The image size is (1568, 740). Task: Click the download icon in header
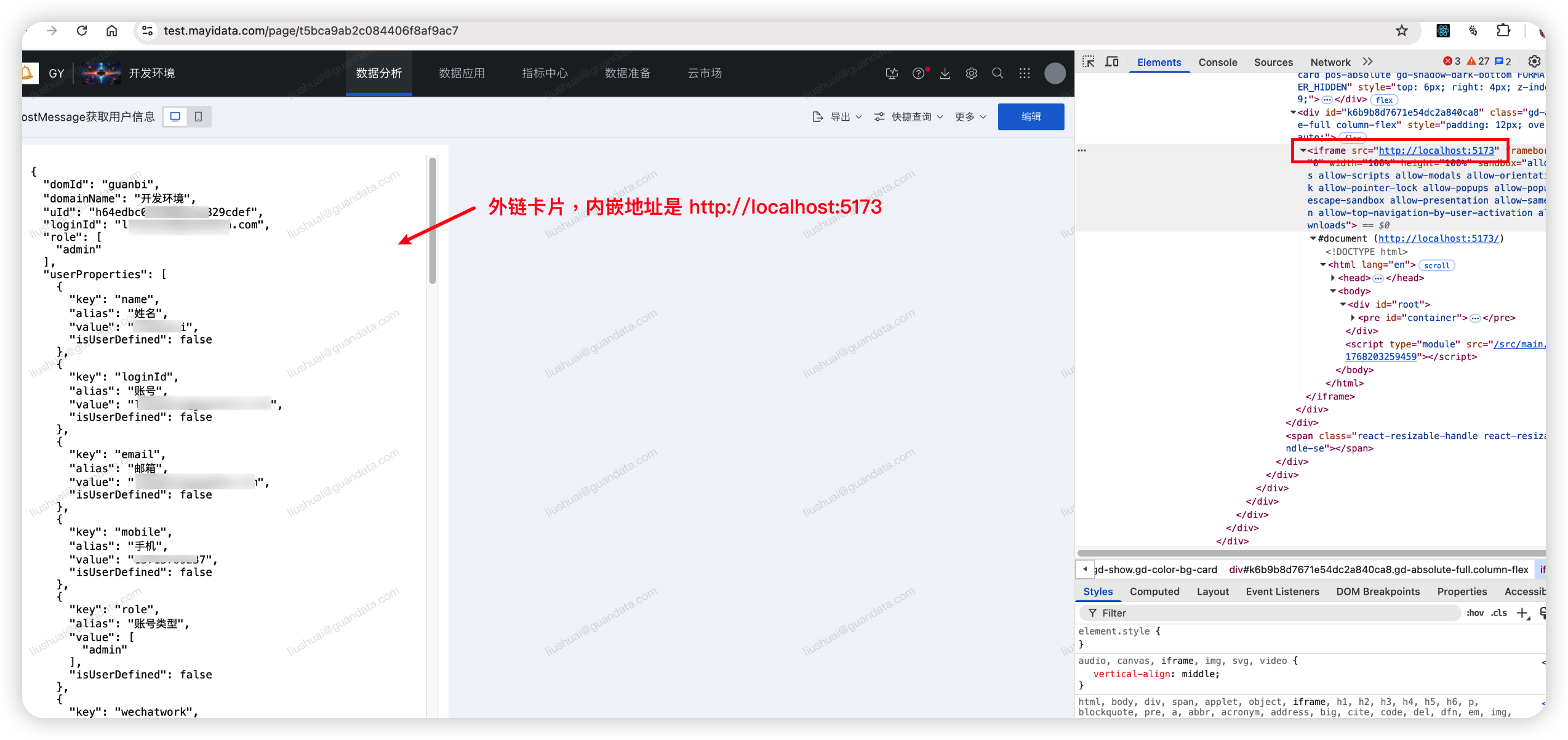(945, 73)
